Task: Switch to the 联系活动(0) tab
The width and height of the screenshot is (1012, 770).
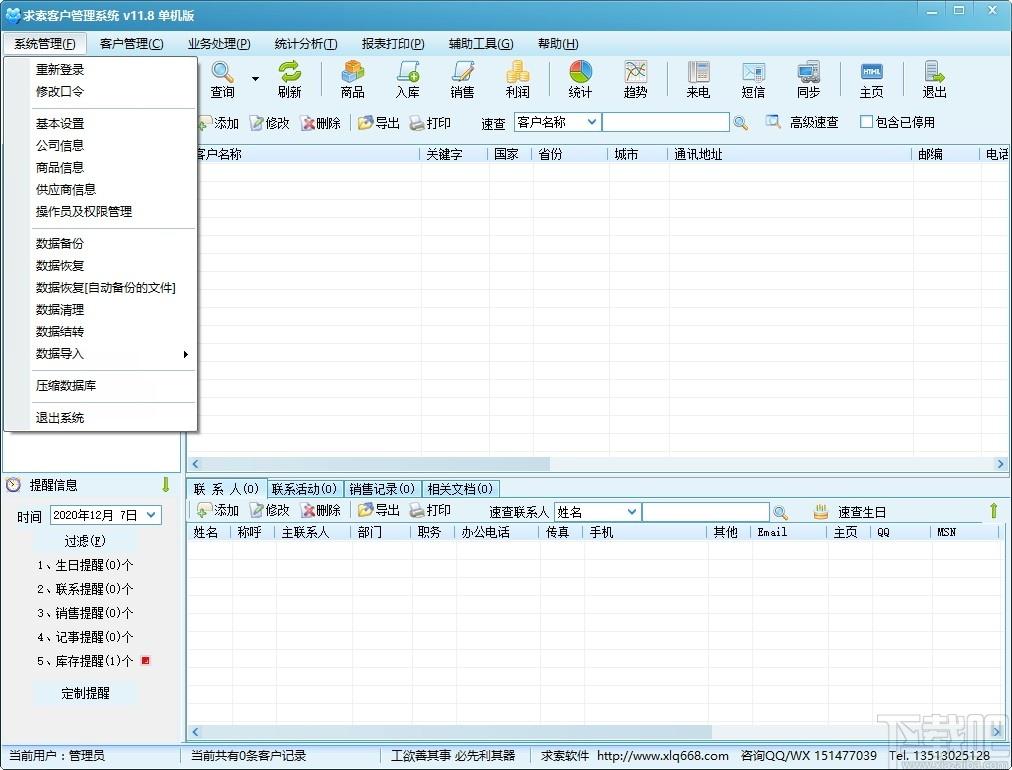Action: (x=304, y=489)
